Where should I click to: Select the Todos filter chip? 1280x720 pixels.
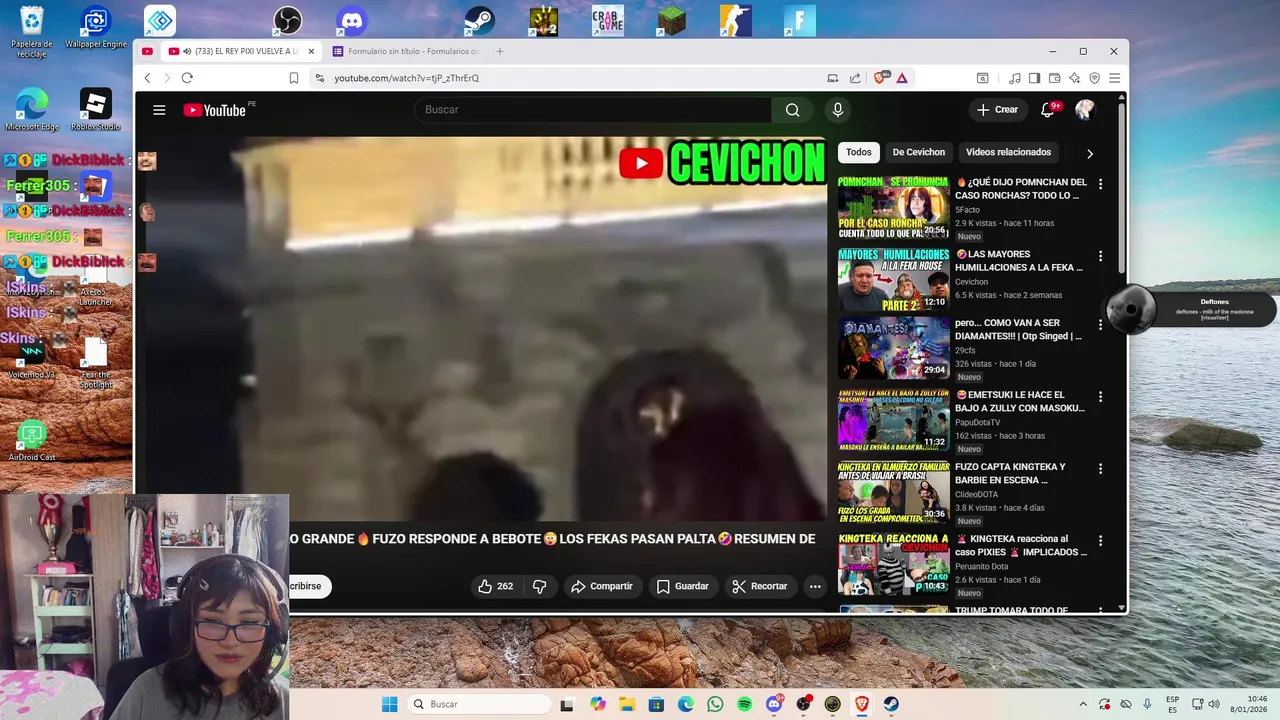(x=859, y=152)
